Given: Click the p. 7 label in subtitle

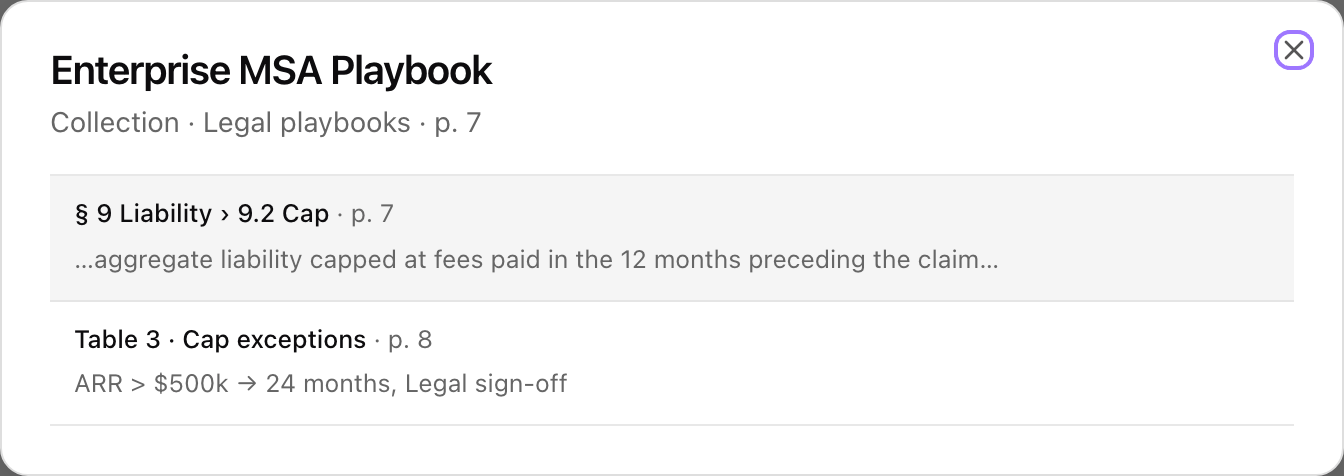Looking at the screenshot, I should 458,124.
